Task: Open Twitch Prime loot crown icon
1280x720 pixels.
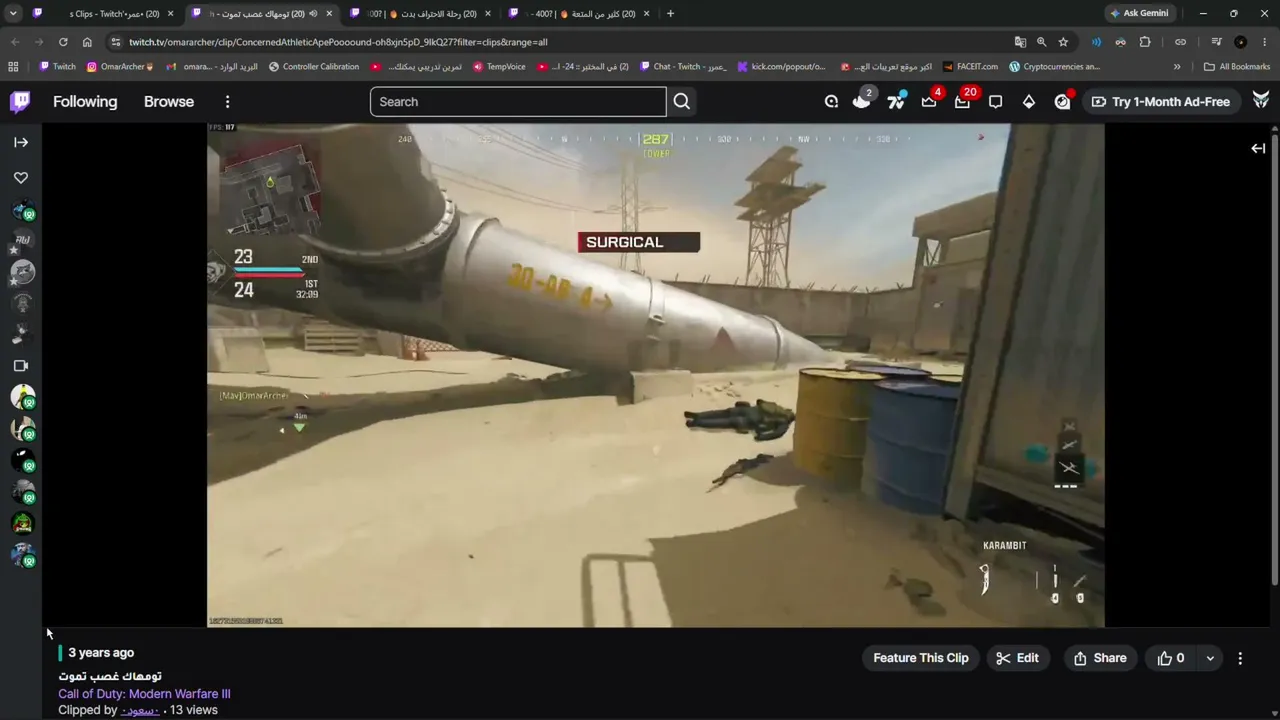Action: [x=929, y=101]
